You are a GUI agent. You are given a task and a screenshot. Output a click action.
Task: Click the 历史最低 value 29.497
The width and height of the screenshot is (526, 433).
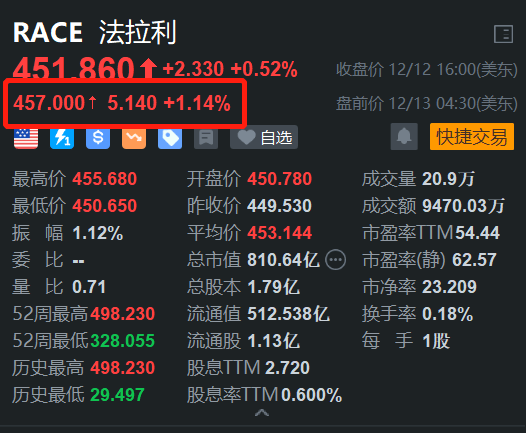pyautogui.click(x=117, y=395)
